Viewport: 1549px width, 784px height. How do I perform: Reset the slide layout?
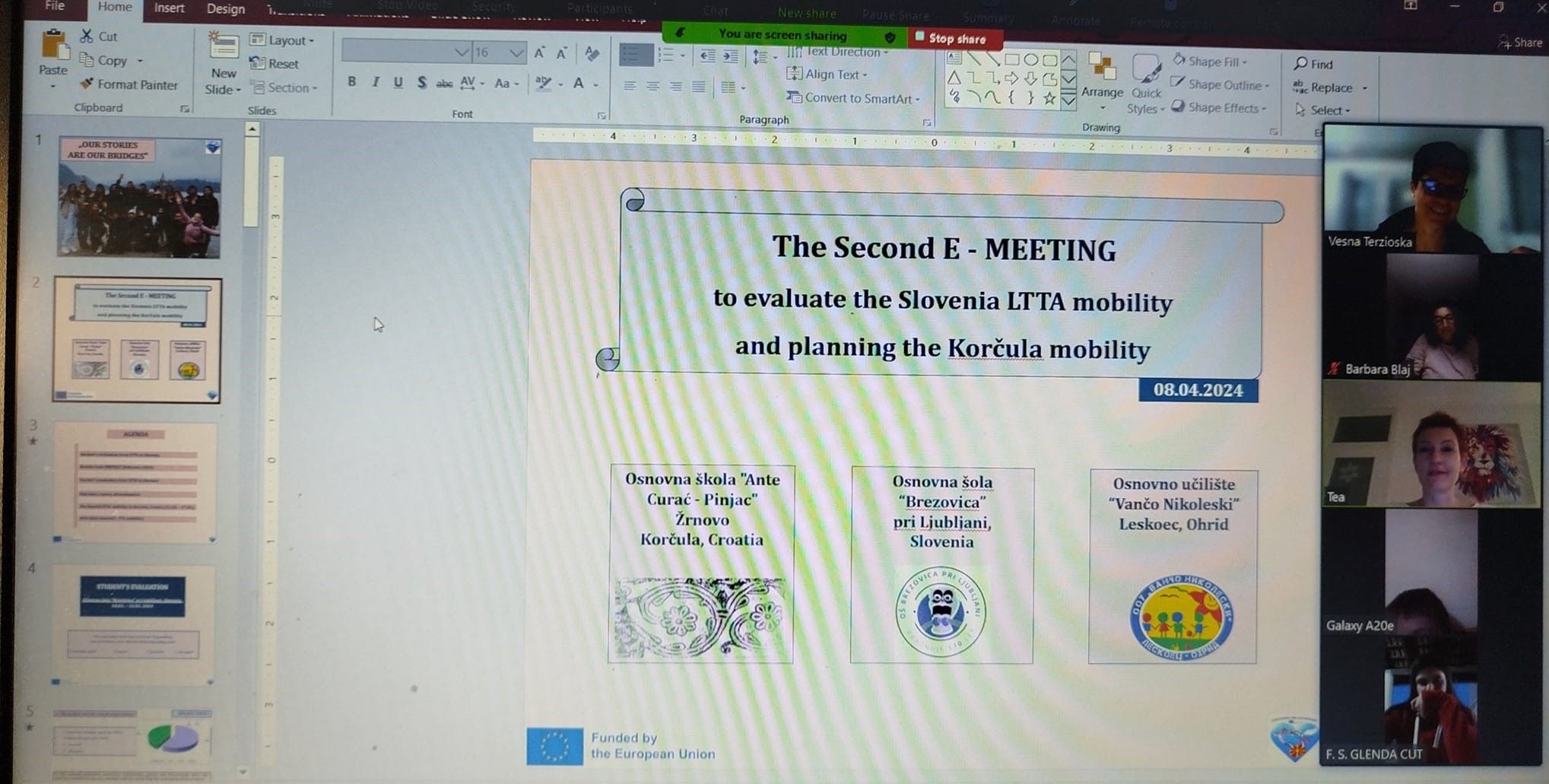[275, 64]
